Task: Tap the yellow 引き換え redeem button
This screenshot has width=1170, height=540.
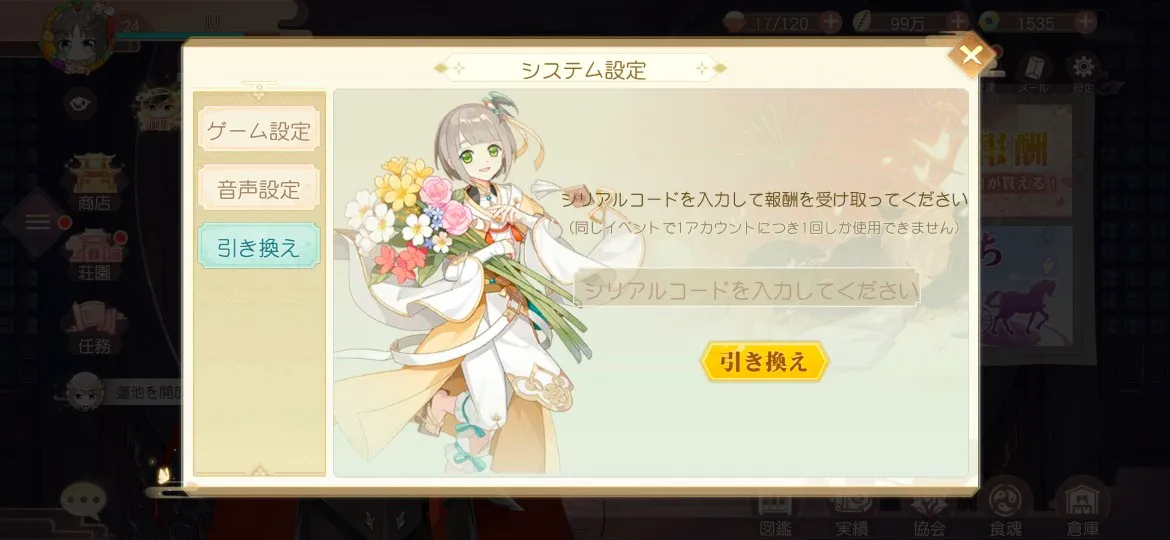Action: [x=764, y=362]
